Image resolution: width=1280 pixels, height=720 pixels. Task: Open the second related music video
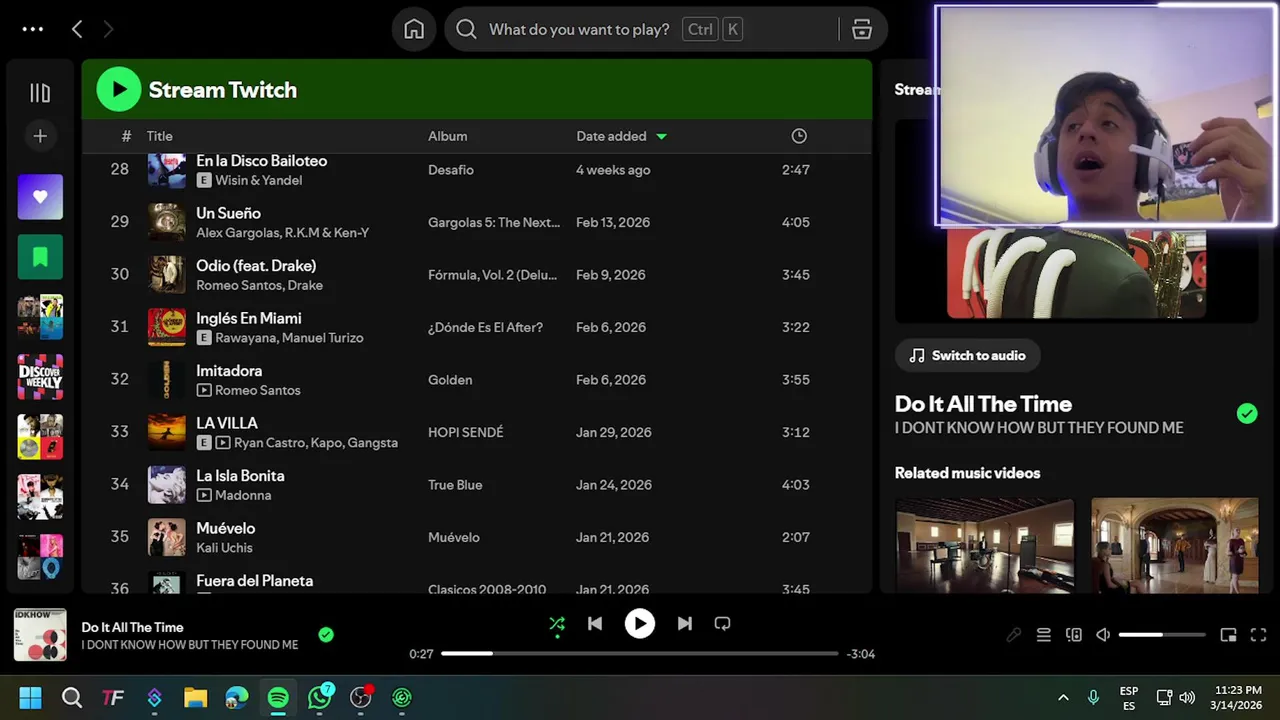1174,546
